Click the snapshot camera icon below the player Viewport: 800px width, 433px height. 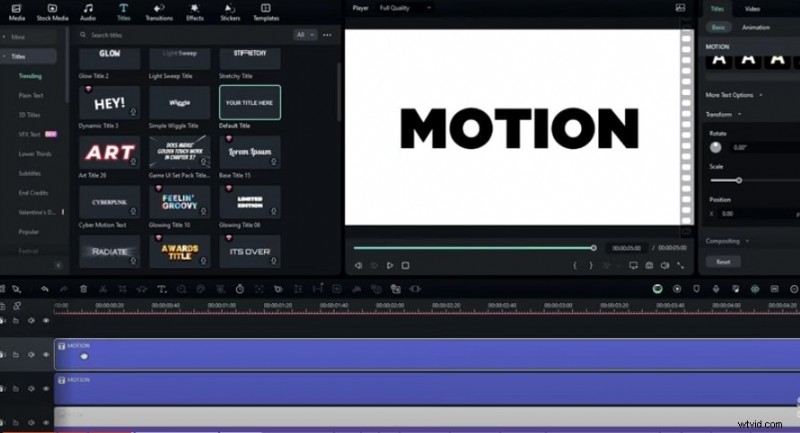[649, 265]
